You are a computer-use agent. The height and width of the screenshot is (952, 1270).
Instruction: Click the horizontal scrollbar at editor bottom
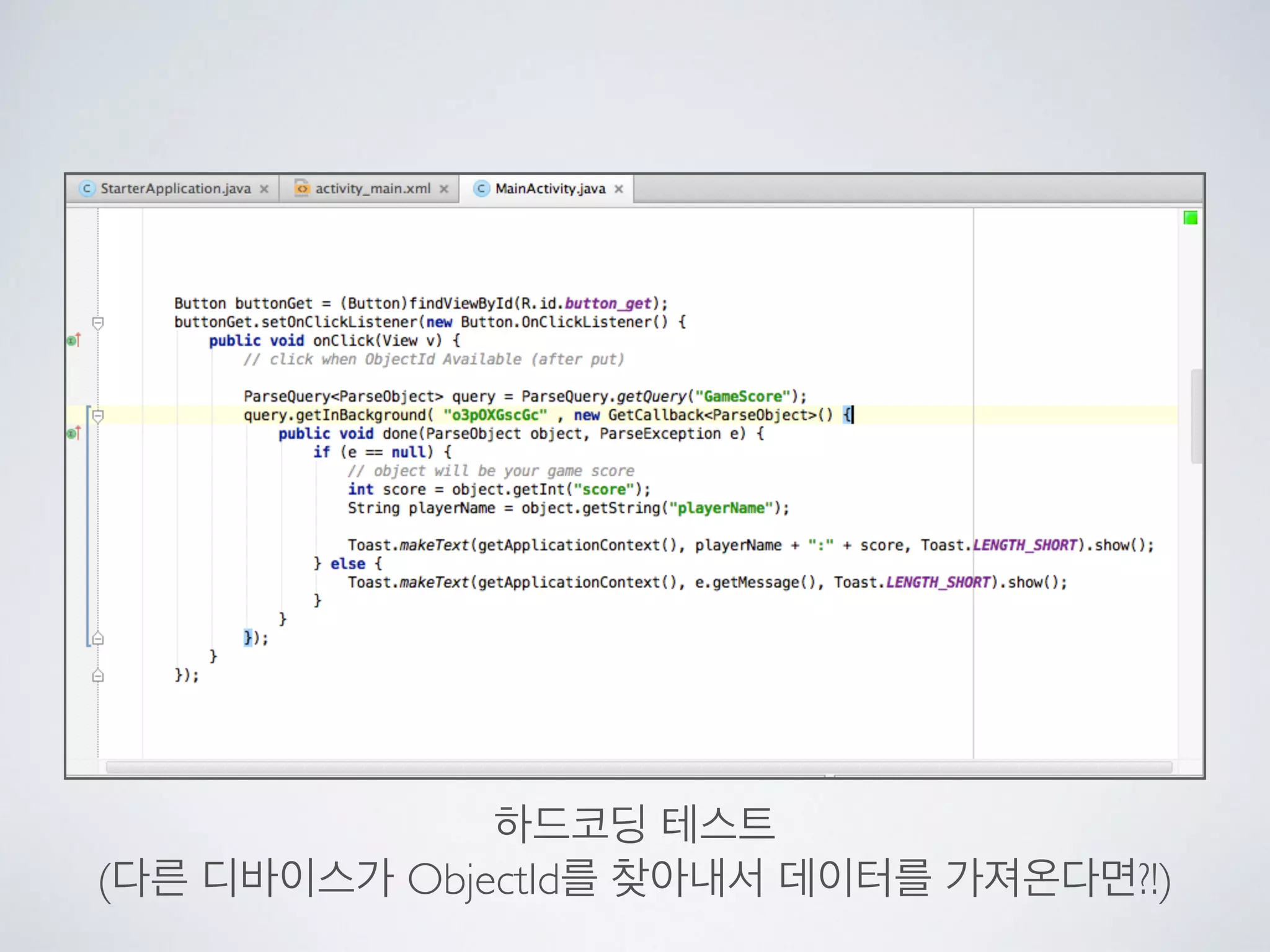pos(639,767)
